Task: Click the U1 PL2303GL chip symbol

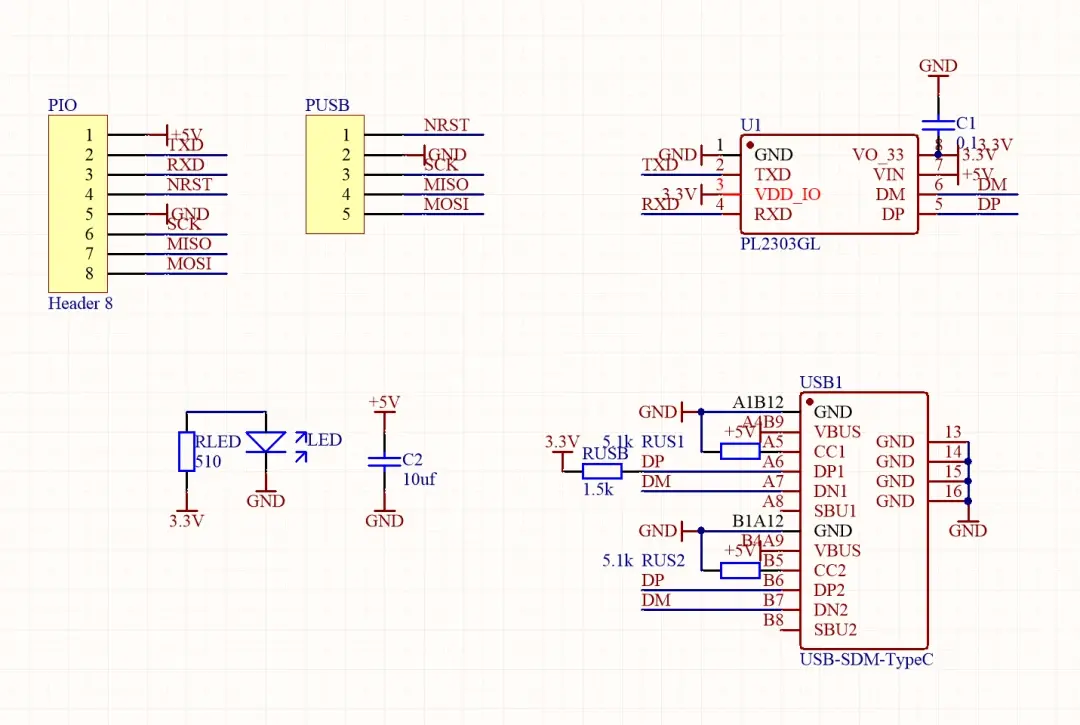Action: [x=829, y=185]
